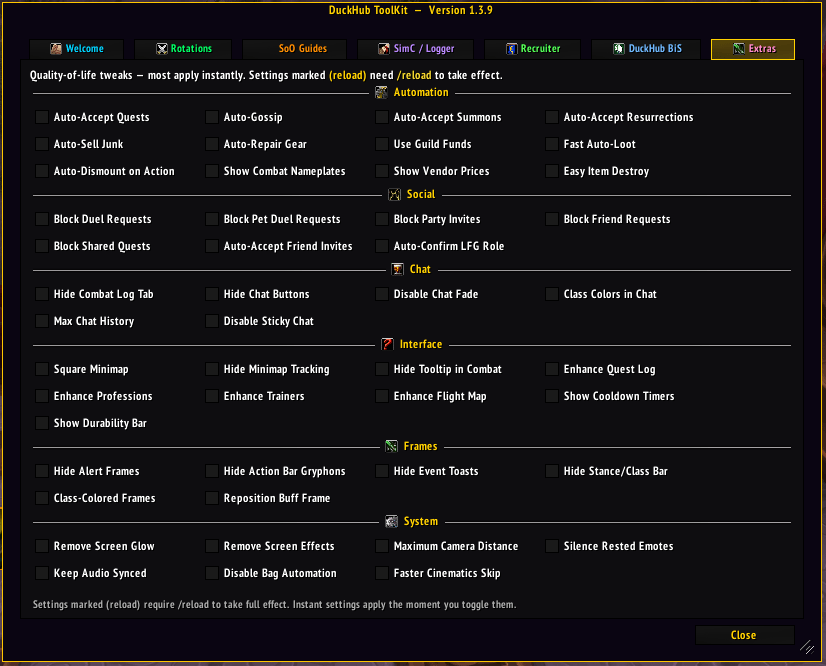Toggle Auto-Gossip checkbox
This screenshot has width=826, height=666.
coord(212,117)
